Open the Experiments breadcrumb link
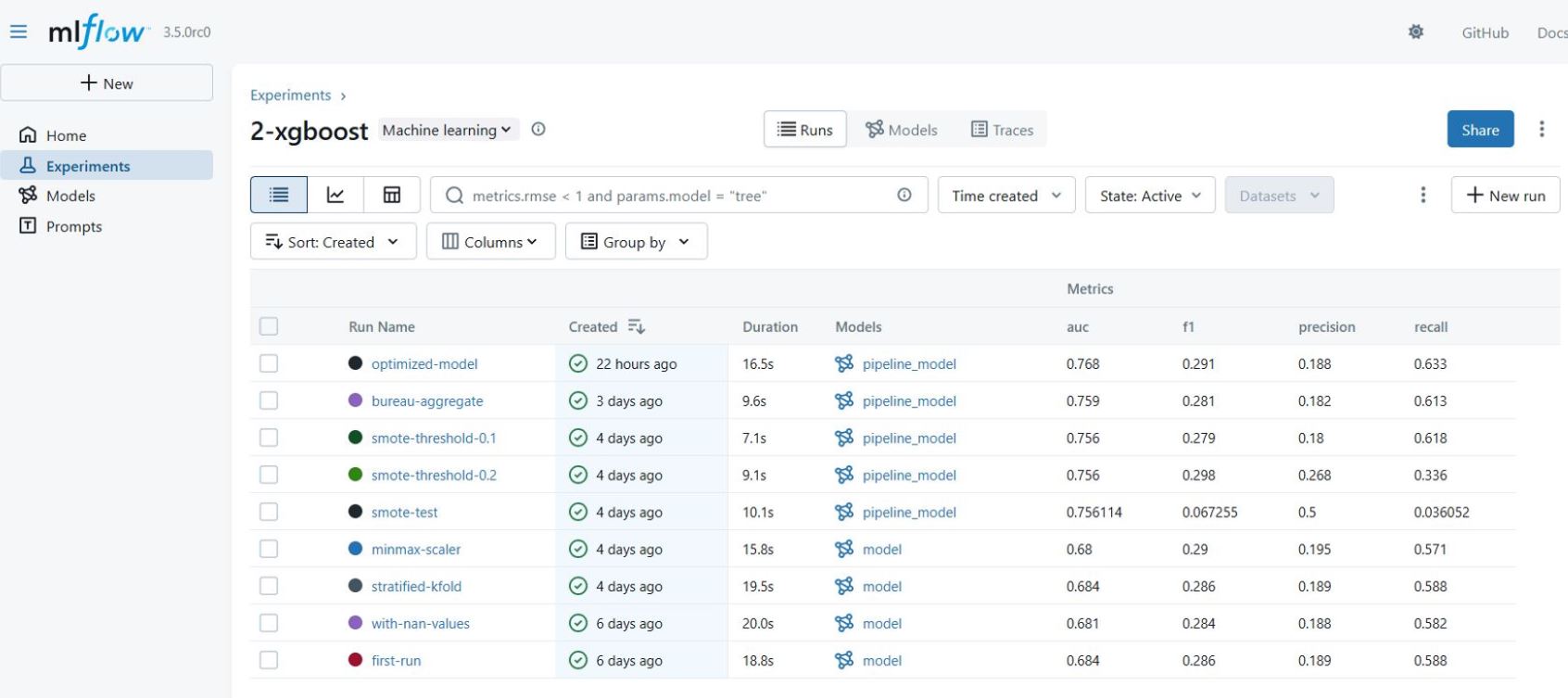Viewport: 1568px width, 698px height. click(x=290, y=95)
